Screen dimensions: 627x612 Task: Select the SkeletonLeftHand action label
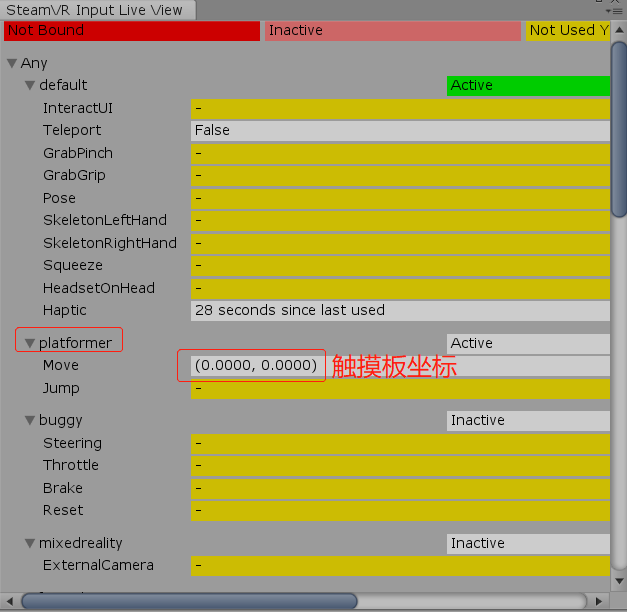tap(105, 220)
